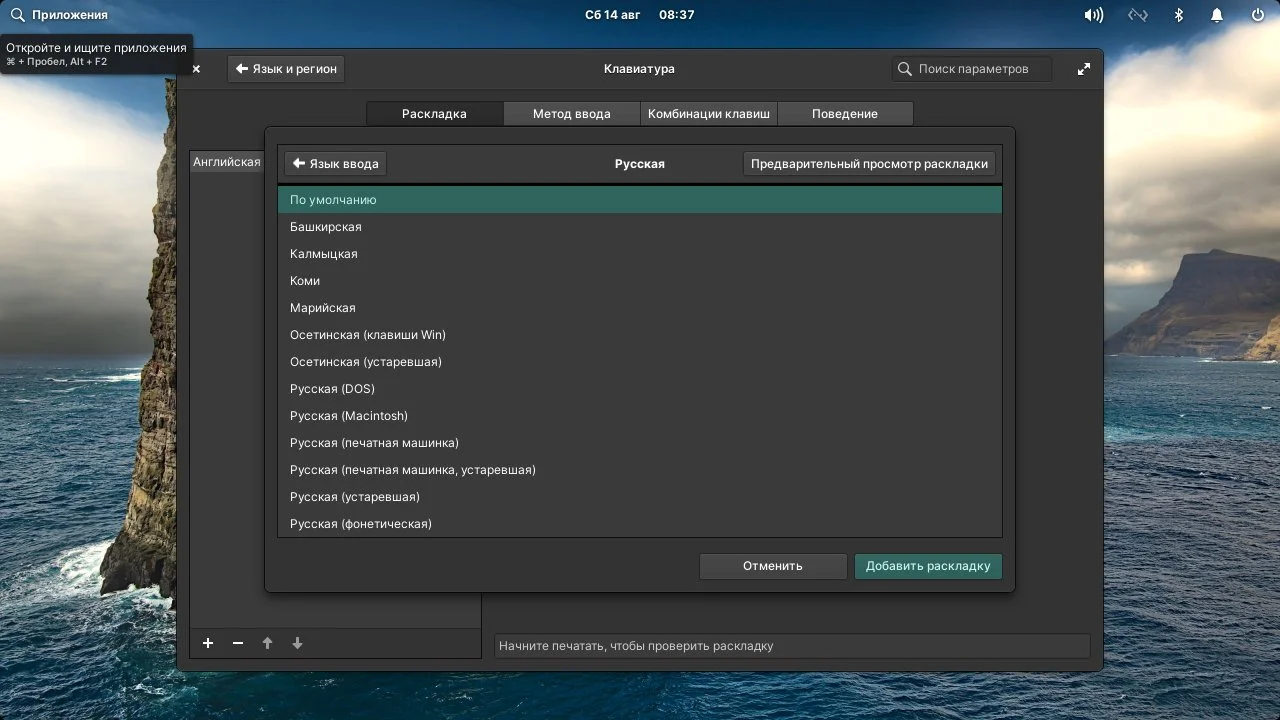
Task: Open the notifications bell icon
Action: [1216, 14]
